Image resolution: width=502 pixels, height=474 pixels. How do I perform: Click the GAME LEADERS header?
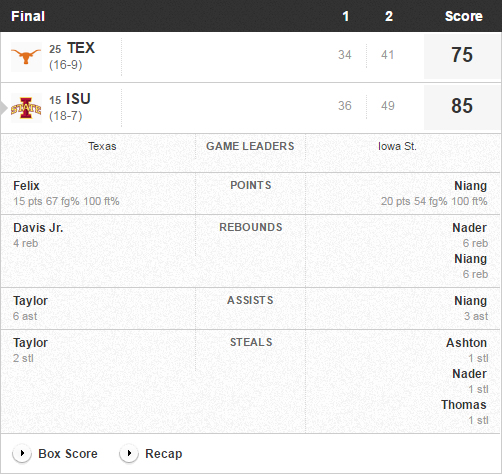click(x=250, y=146)
